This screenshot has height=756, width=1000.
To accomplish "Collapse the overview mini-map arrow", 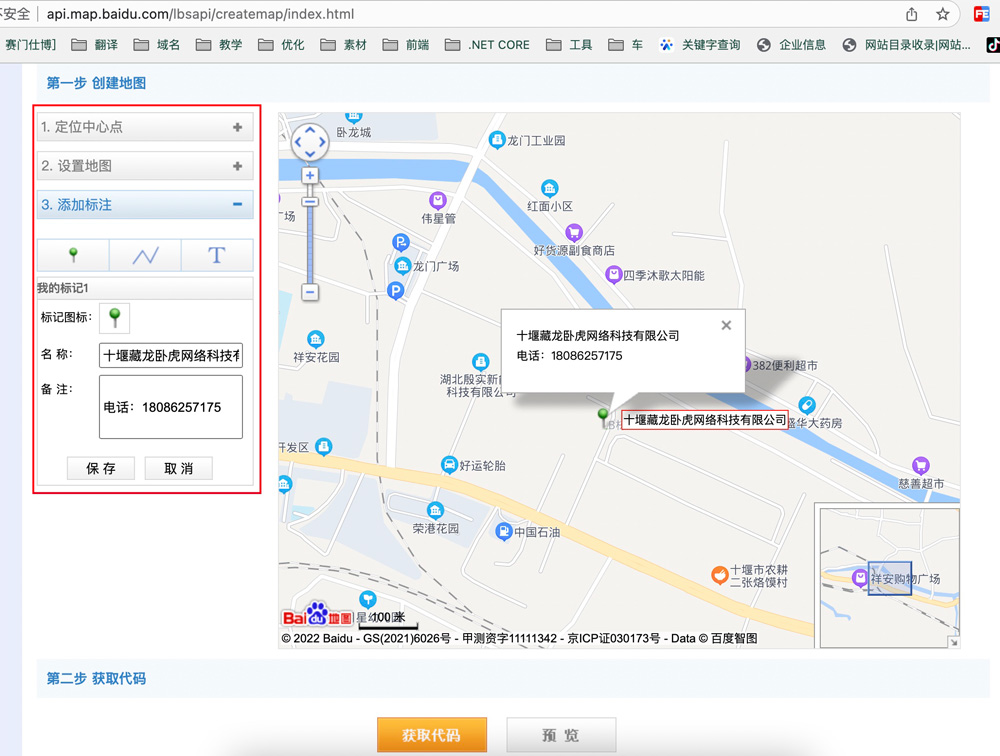I will click(x=953, y=642).
